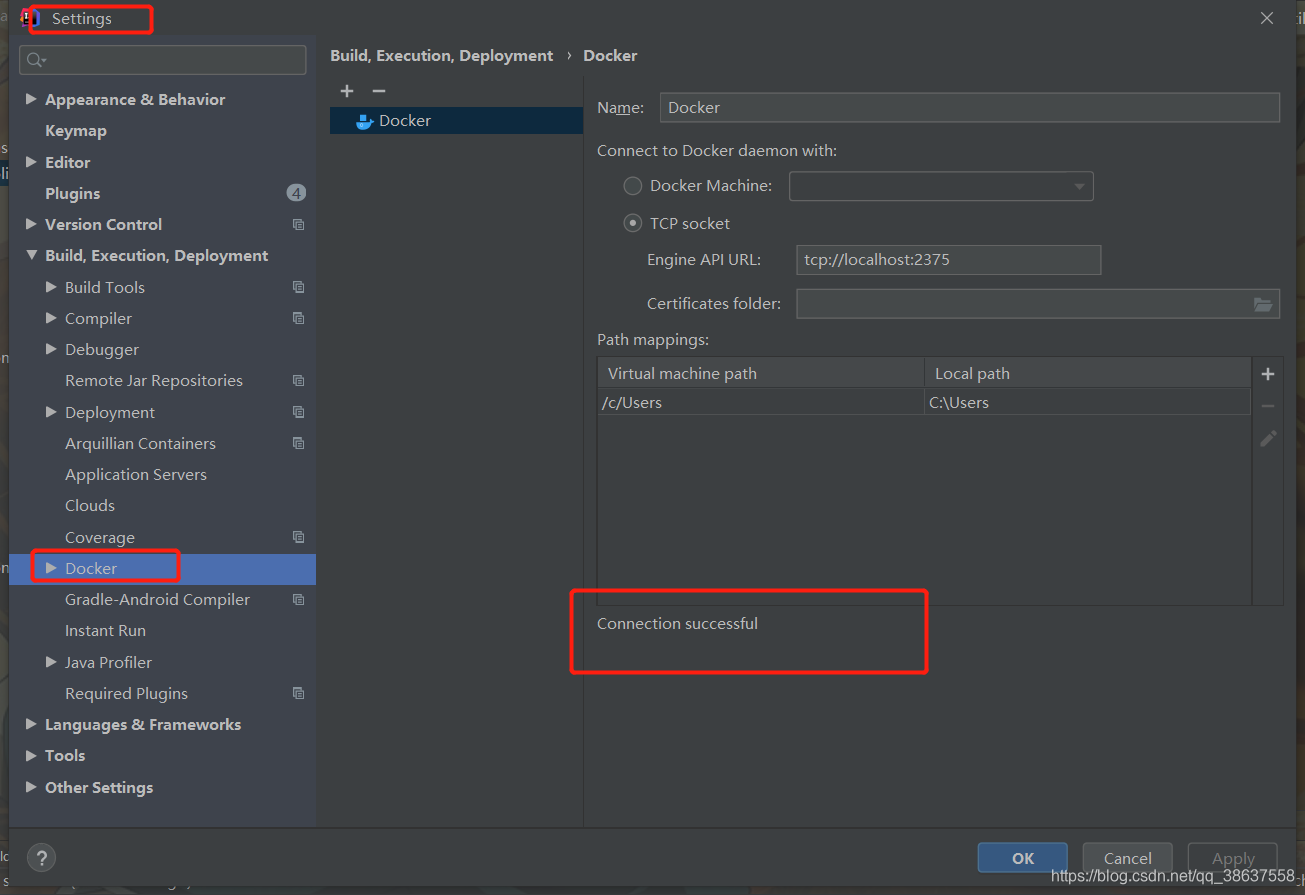This screenshot has height=895, width=1305.
Task: Click the Engine API URL field
Action: pos(949,260)
